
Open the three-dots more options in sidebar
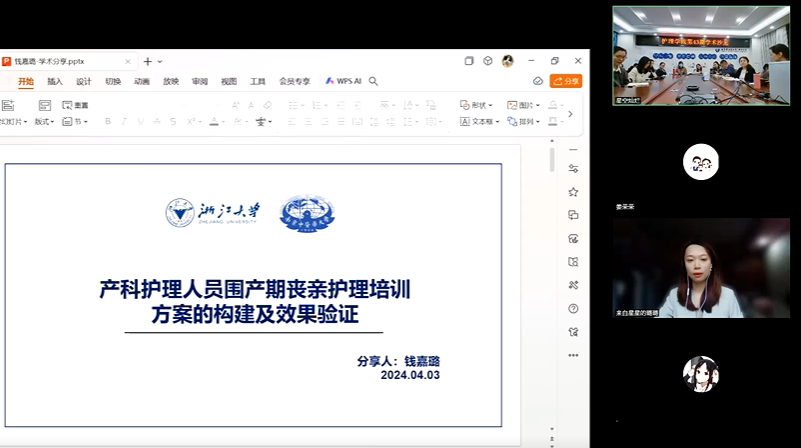(573, 354)
